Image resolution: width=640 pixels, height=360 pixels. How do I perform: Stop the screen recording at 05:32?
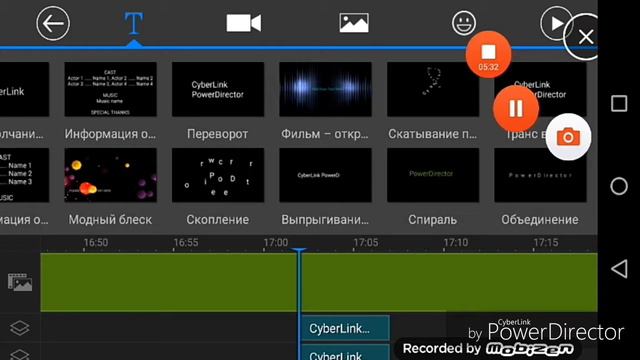pyautogui.click(x=488, y=54)
